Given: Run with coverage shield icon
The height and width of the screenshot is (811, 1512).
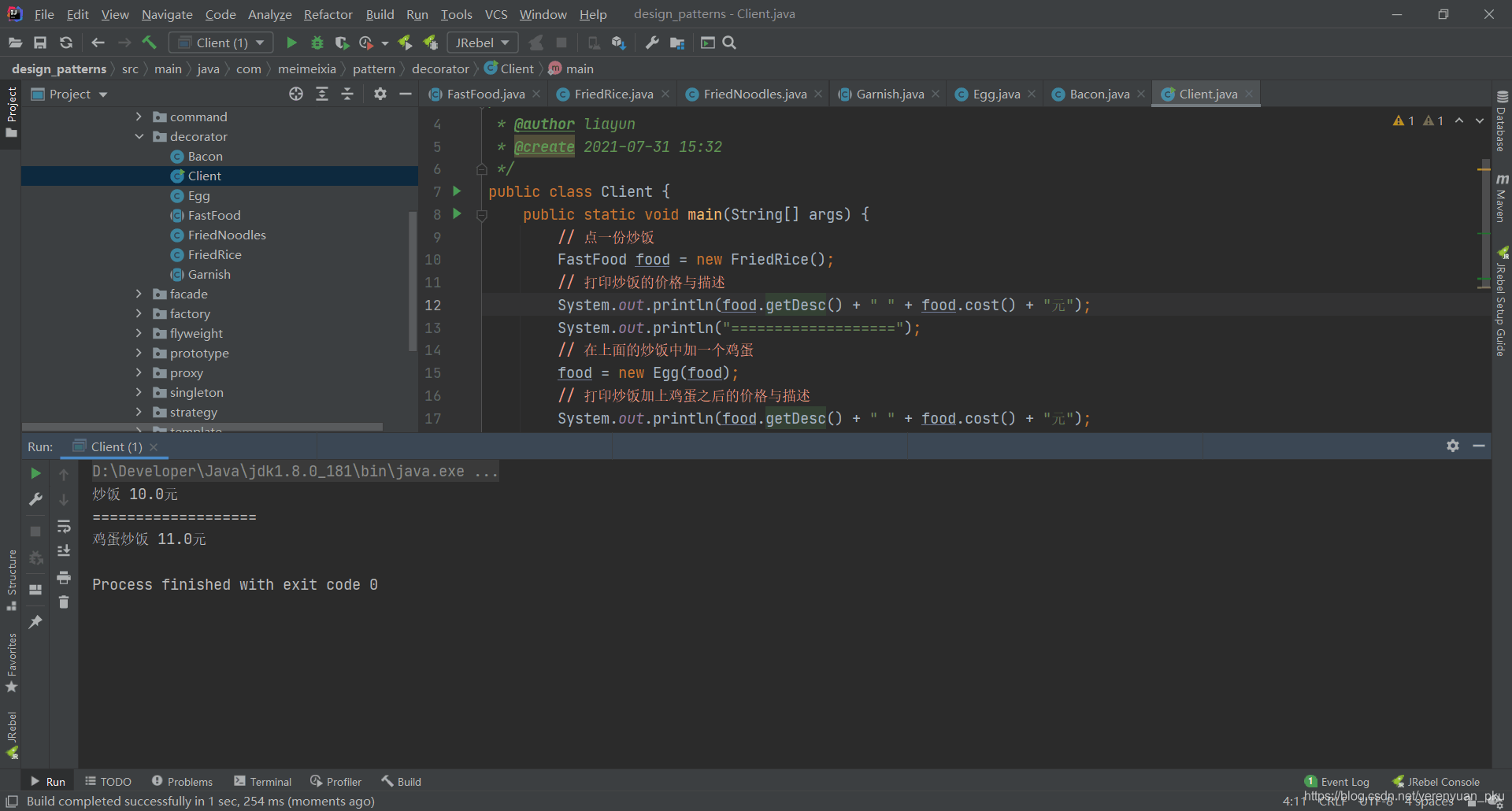Looking at the screenshot, I should pos(342,43).
